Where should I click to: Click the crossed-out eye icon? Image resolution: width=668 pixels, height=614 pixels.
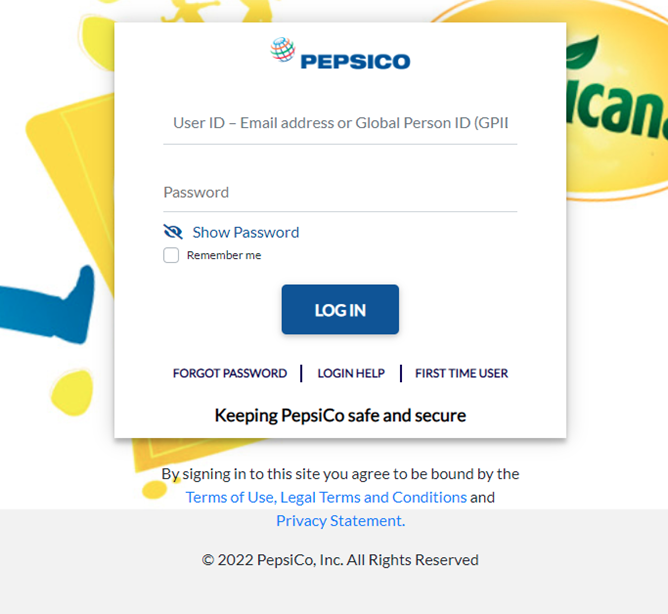(173, 232)
